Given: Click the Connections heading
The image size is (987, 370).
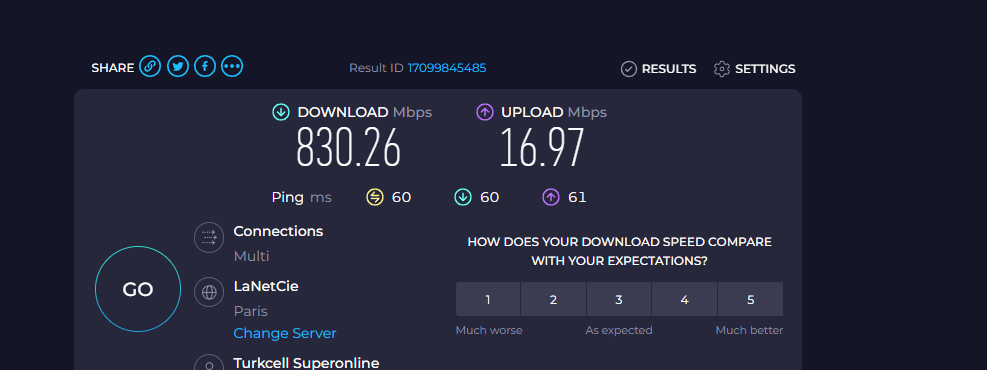Looking at the screenshot, I should point(278,232).
